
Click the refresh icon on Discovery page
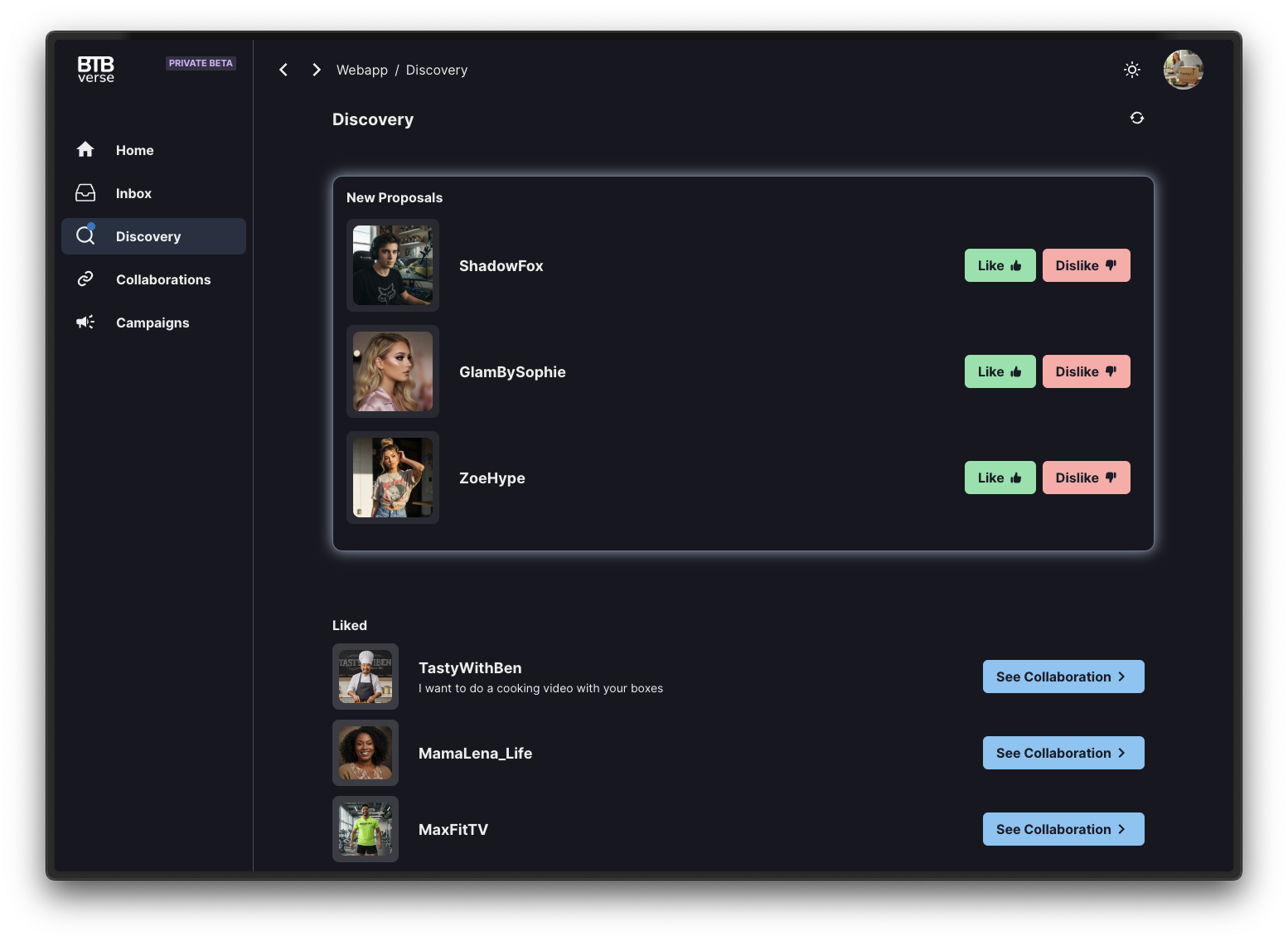pos(1136,118)
